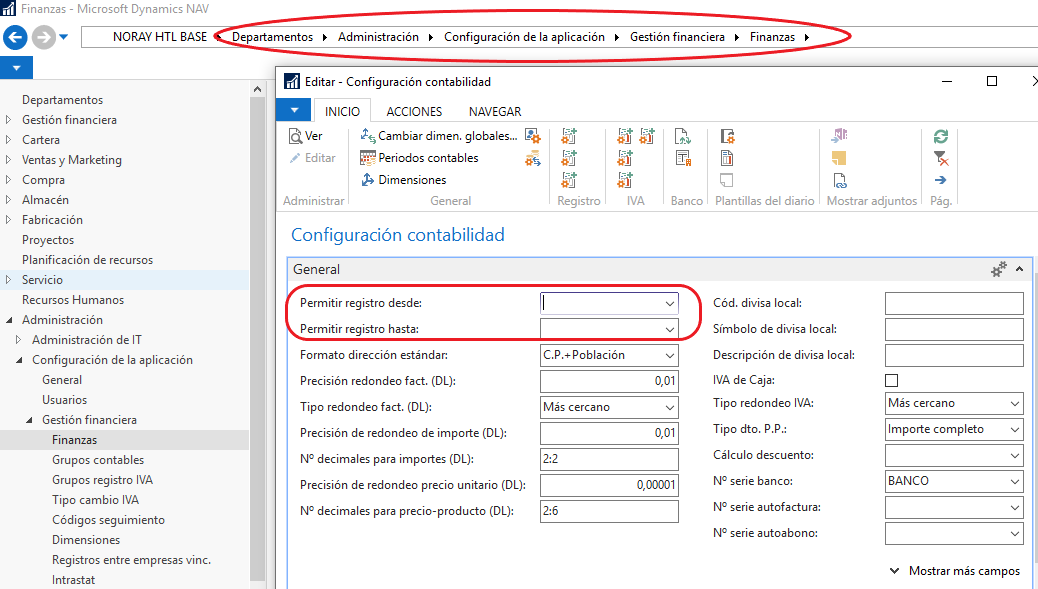The height and width of the screenshot is (589, 1038).
Task: Click Departamentos in the breadcrumb bar
Action: click(272, 37)
